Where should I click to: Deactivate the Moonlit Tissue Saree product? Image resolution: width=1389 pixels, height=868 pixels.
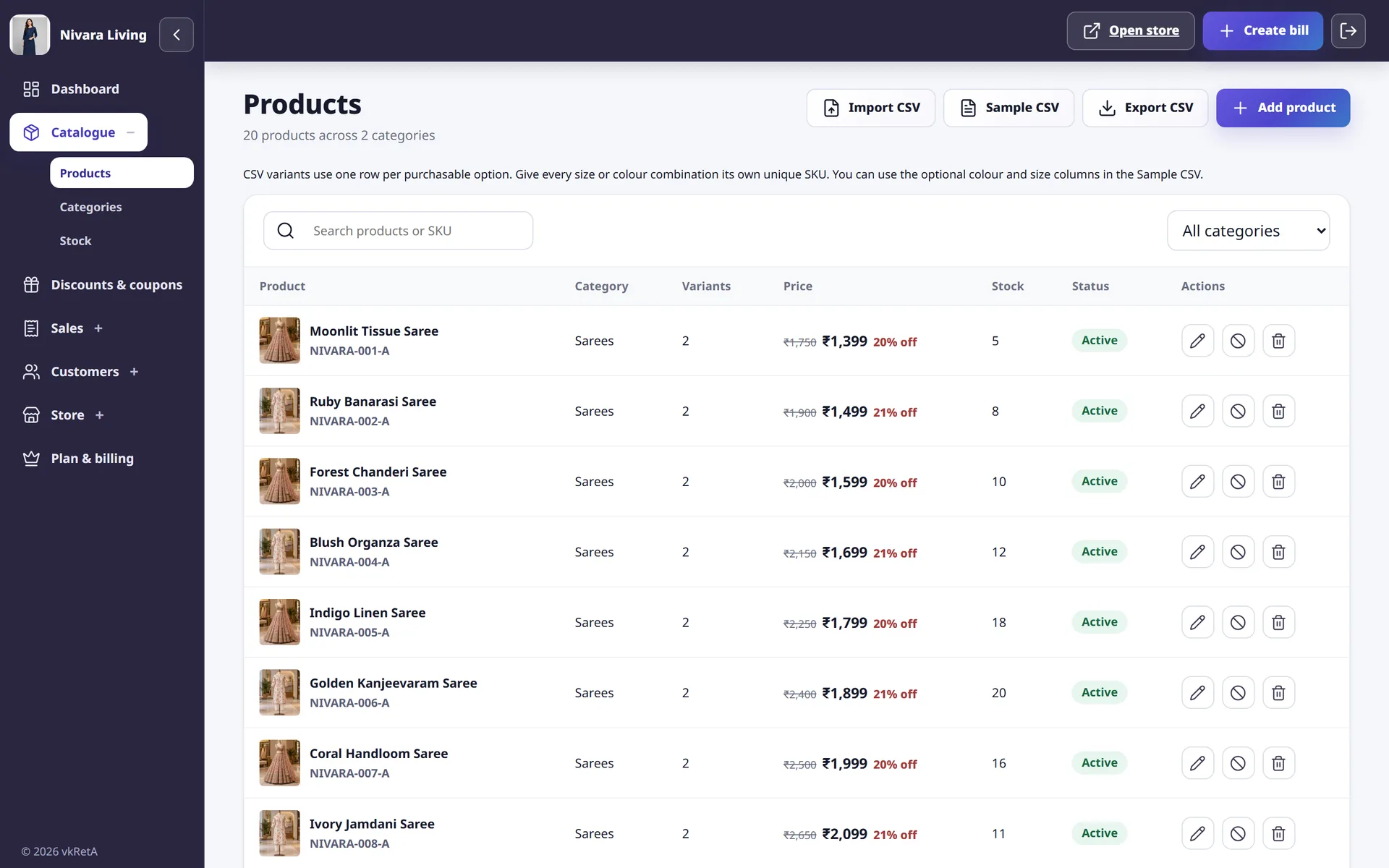1238,341
